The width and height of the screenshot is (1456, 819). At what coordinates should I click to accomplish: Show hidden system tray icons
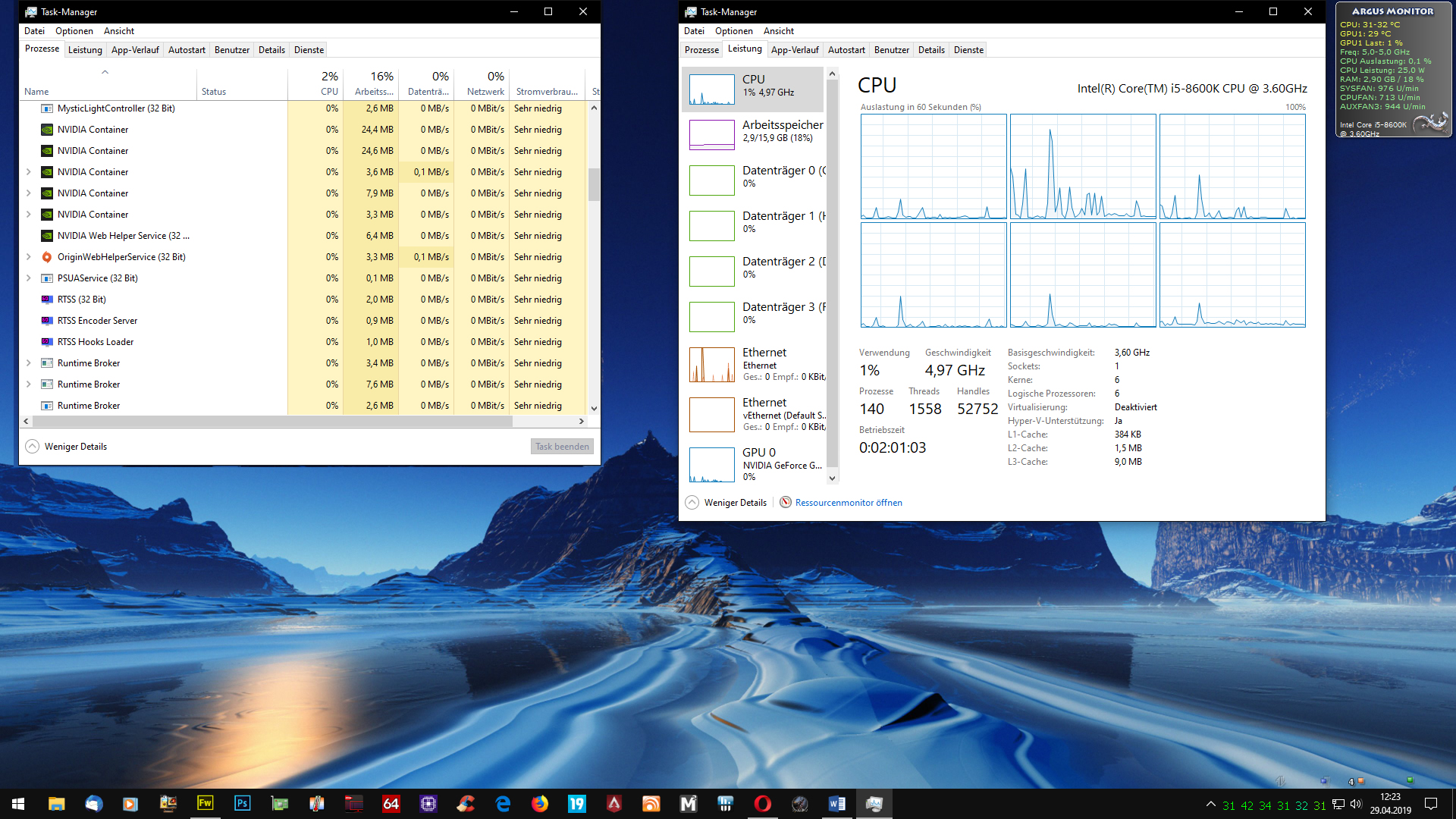[1210, 804]
